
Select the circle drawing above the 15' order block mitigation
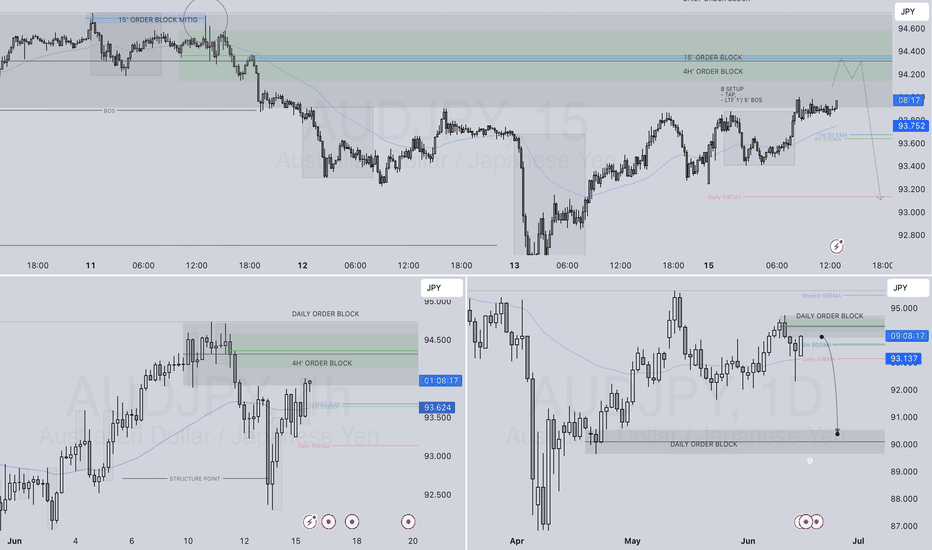(205, 20)
